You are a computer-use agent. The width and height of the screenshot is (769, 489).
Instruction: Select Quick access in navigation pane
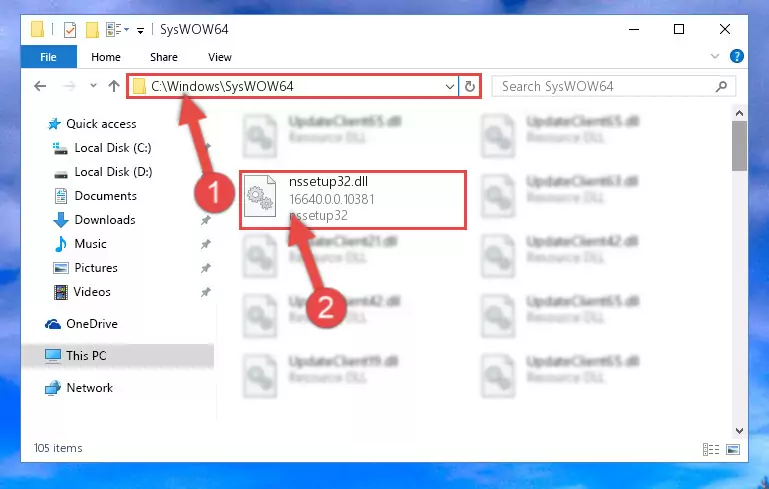coord(101,124)
